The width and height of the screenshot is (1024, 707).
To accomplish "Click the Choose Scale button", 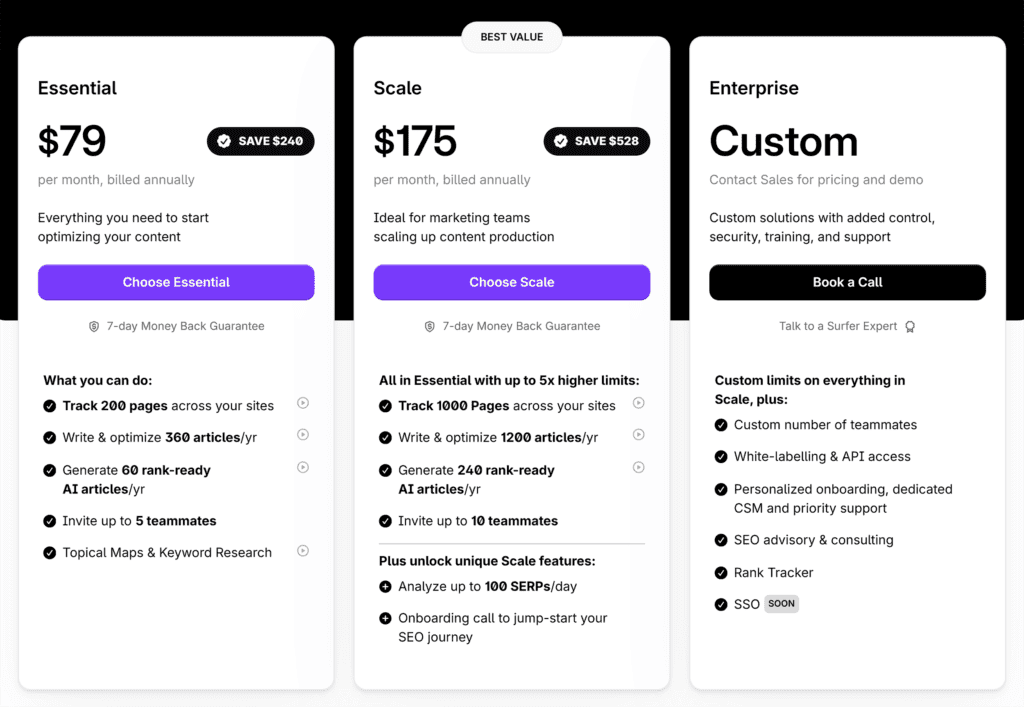I will point(511,282).
